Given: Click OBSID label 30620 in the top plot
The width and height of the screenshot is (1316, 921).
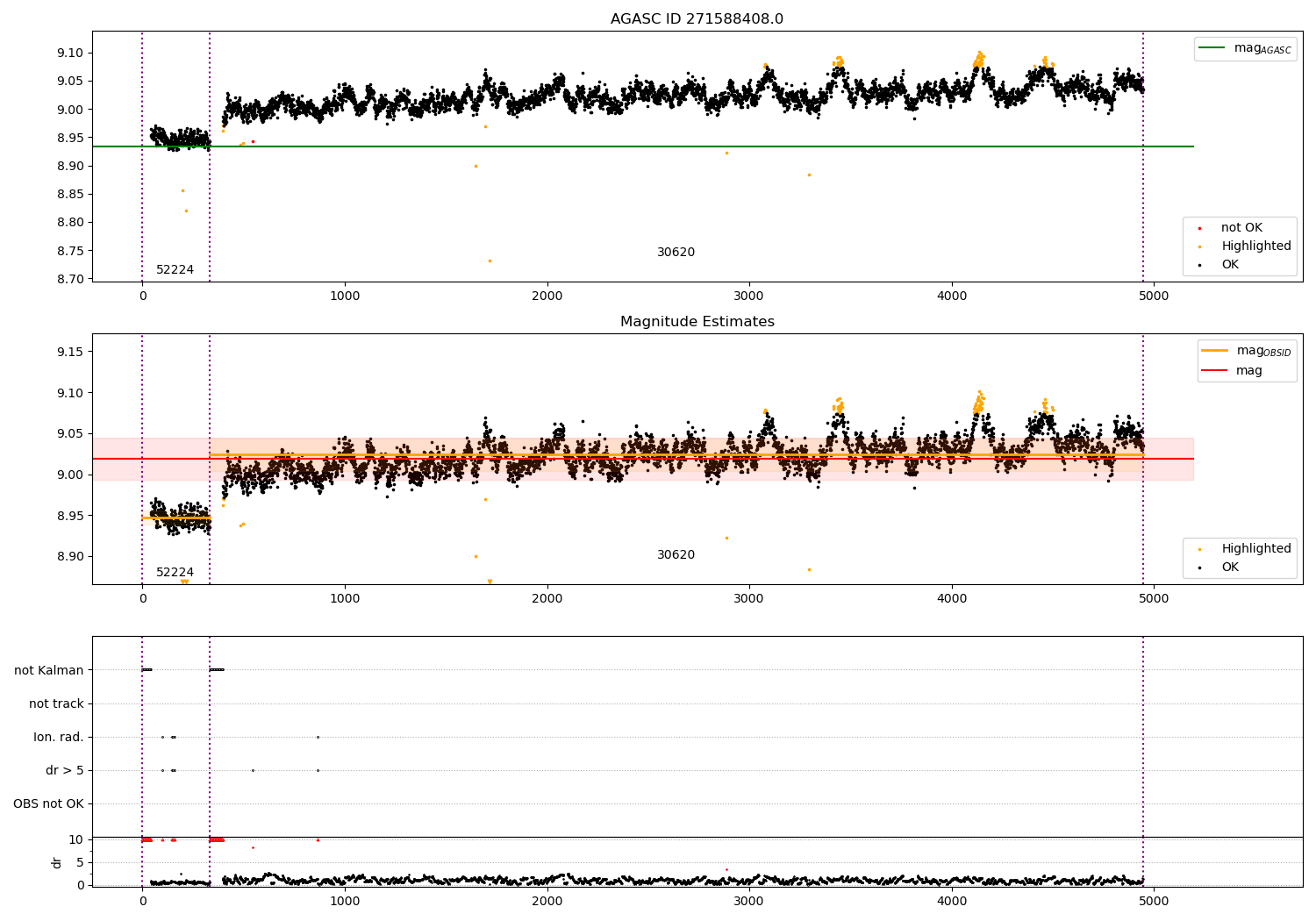Looking at the screenshot, I should (x=676, y=253).
